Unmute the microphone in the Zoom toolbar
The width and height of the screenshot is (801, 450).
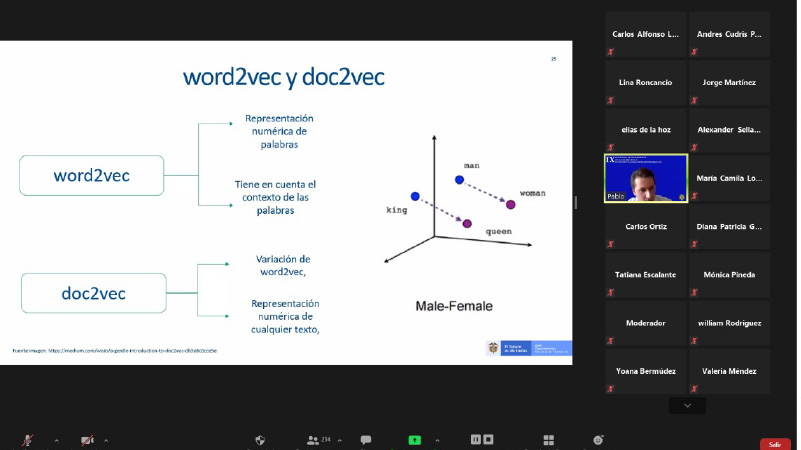[27, 440]
